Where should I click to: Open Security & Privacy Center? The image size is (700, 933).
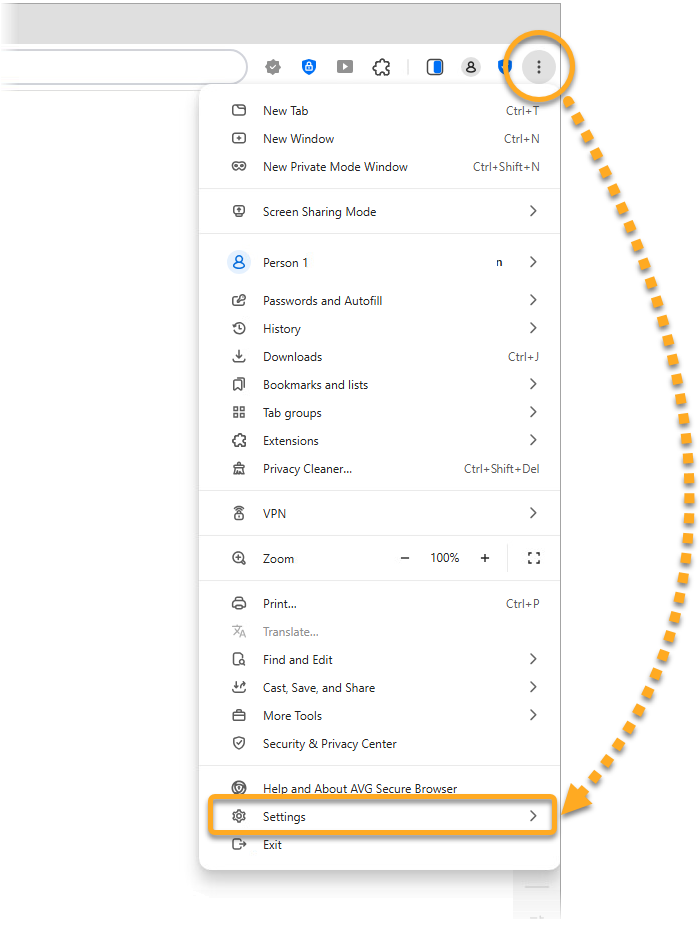pos(329,744)
